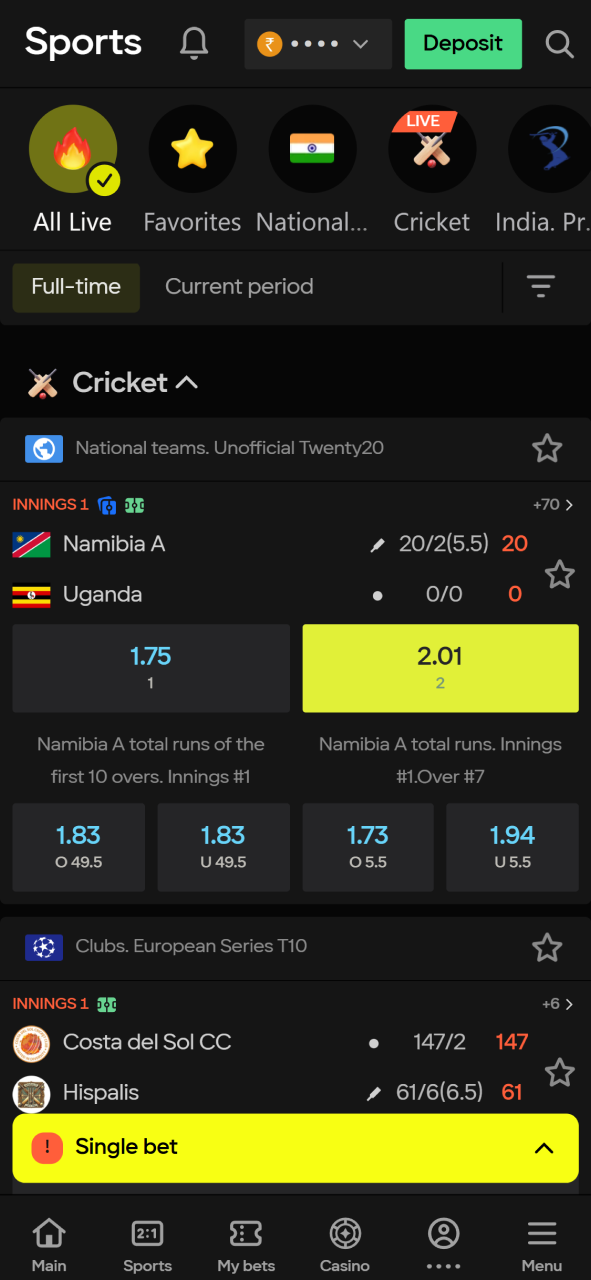Star the Clubs European Series T10 league
This screenshot has height=1280, width=591.
coord(547,947)
